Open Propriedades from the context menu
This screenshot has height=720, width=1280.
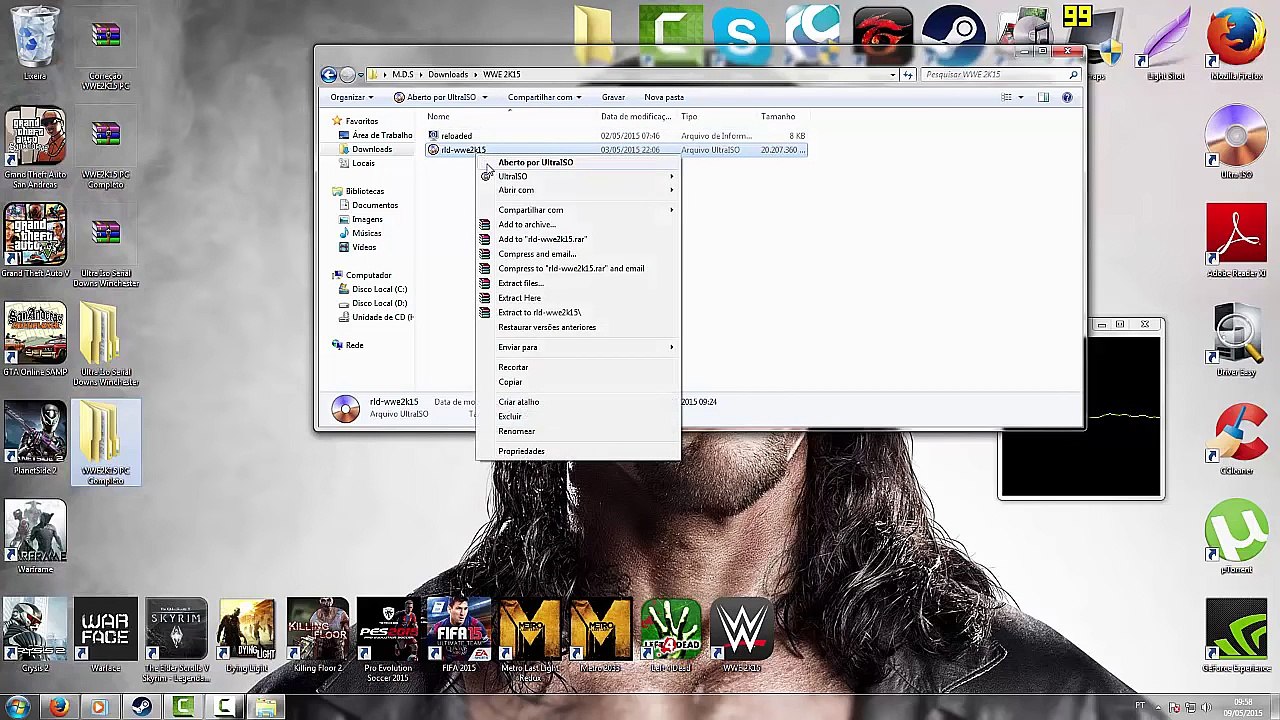pos(579,451)
